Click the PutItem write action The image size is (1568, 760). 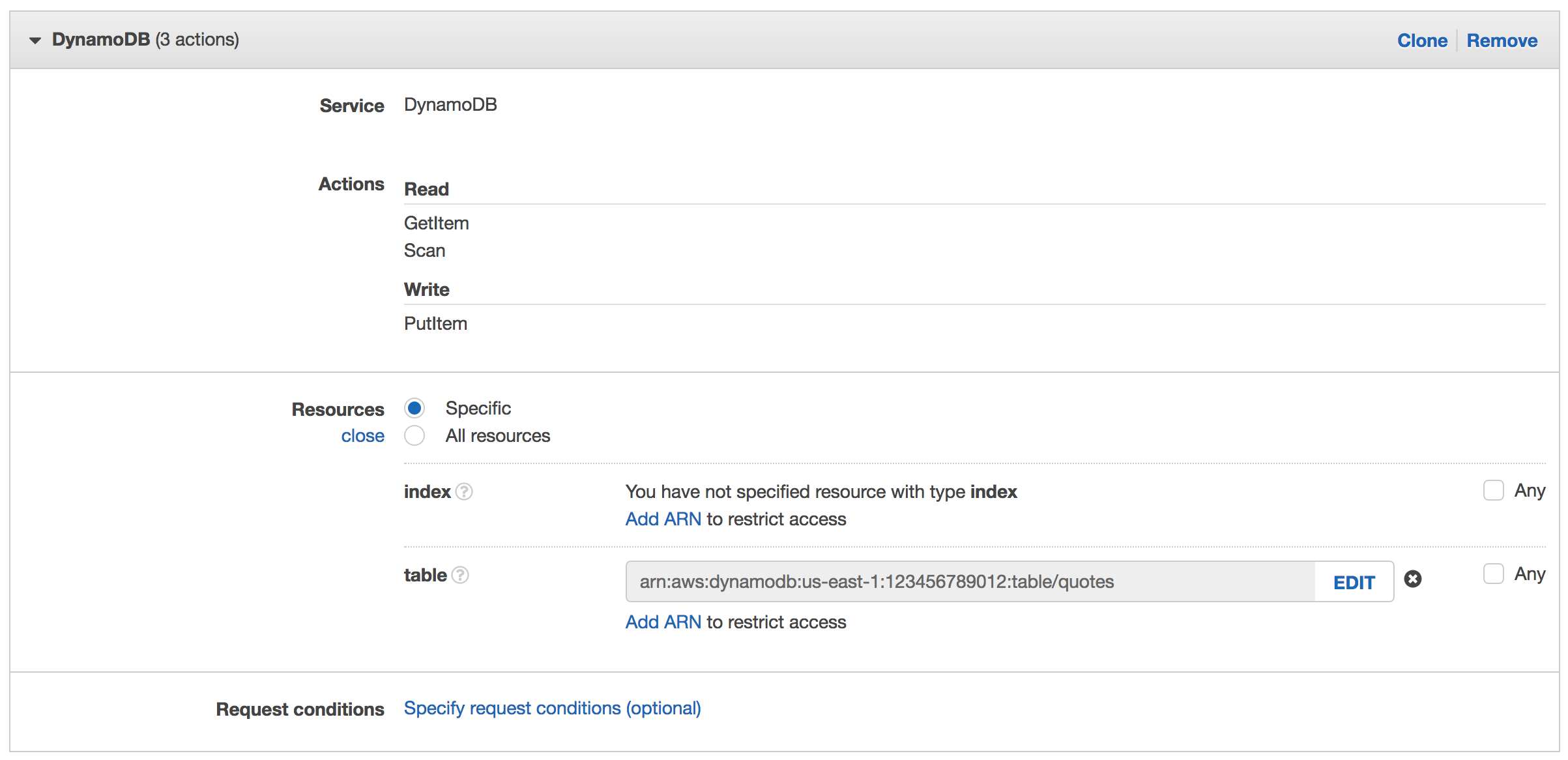point(435,323)
